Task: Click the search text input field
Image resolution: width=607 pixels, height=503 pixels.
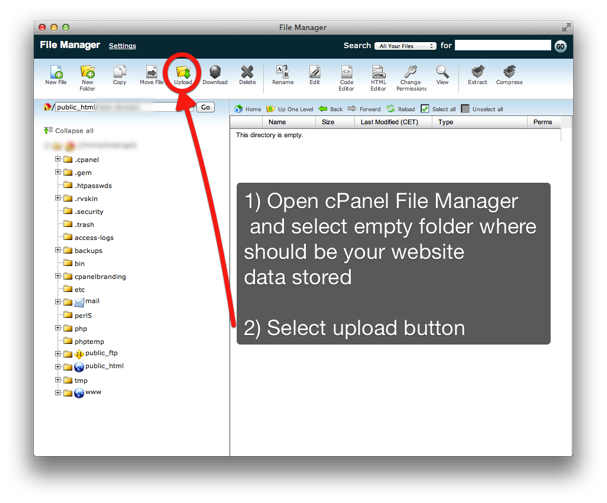Action: 502,45
